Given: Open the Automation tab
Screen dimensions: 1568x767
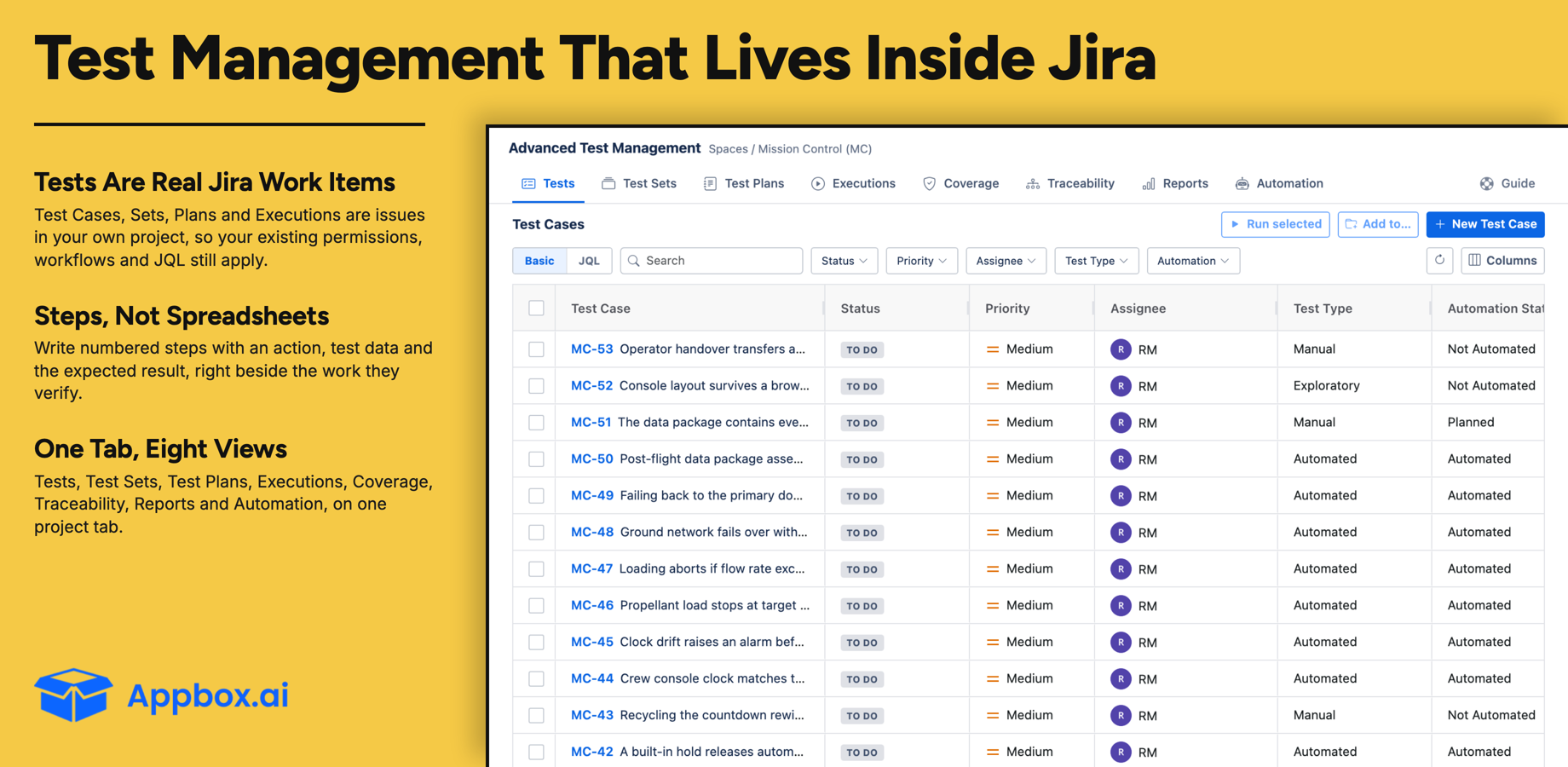Looking at the screenshot, I should click(x=1279, y=183).
